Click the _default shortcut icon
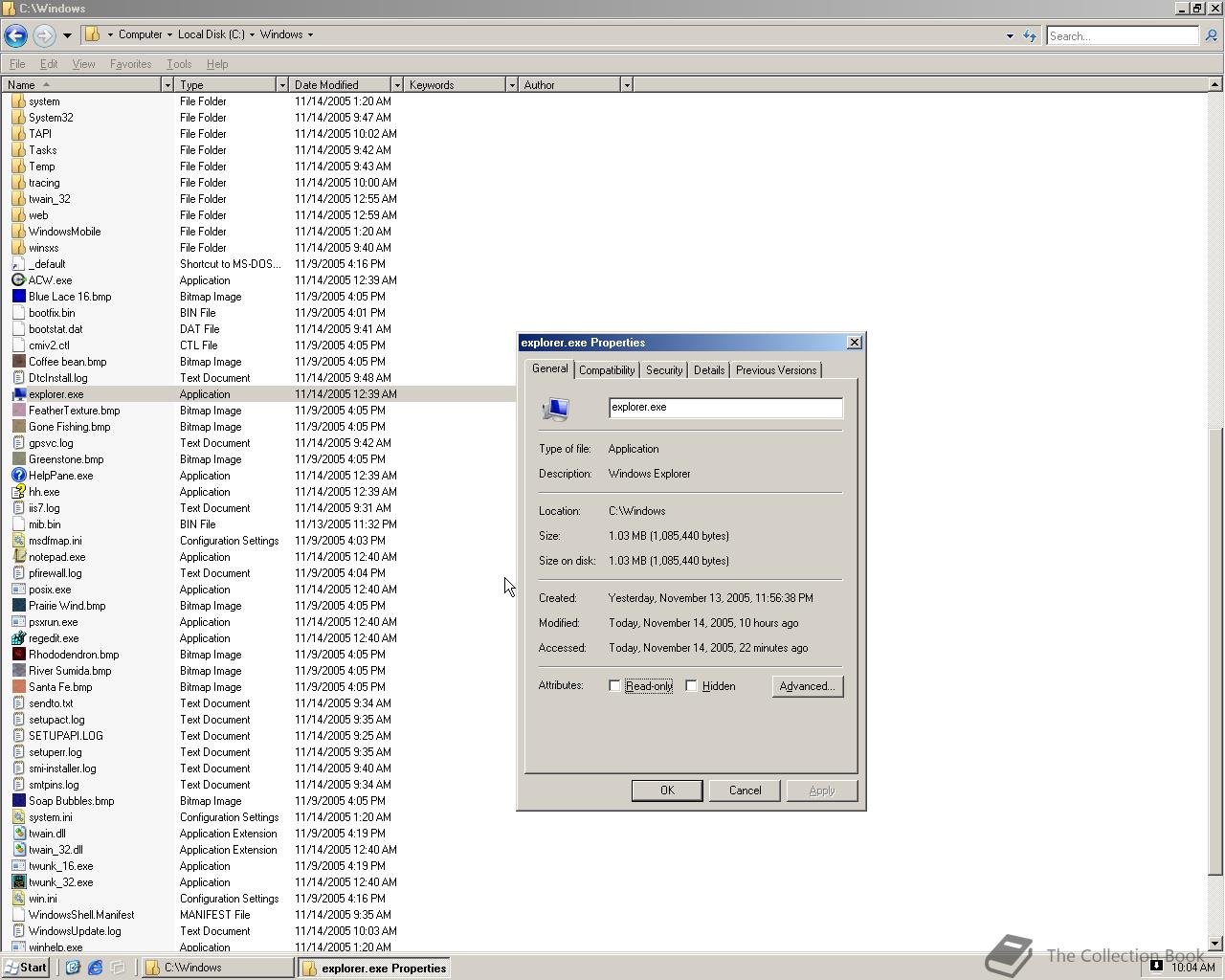Viewport: 1225px width, 980px height. 18,264
